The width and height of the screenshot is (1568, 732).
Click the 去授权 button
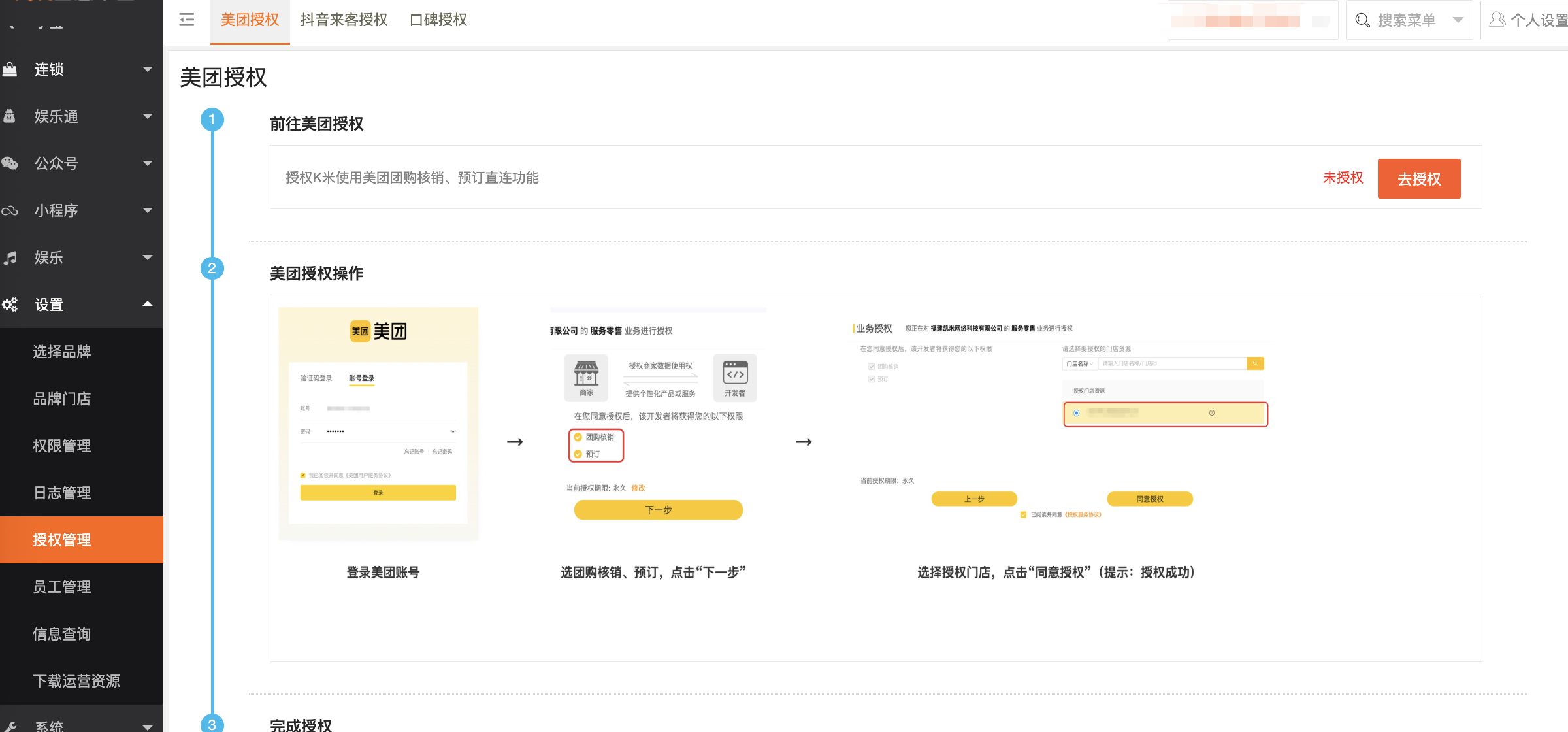(1419, 178)
